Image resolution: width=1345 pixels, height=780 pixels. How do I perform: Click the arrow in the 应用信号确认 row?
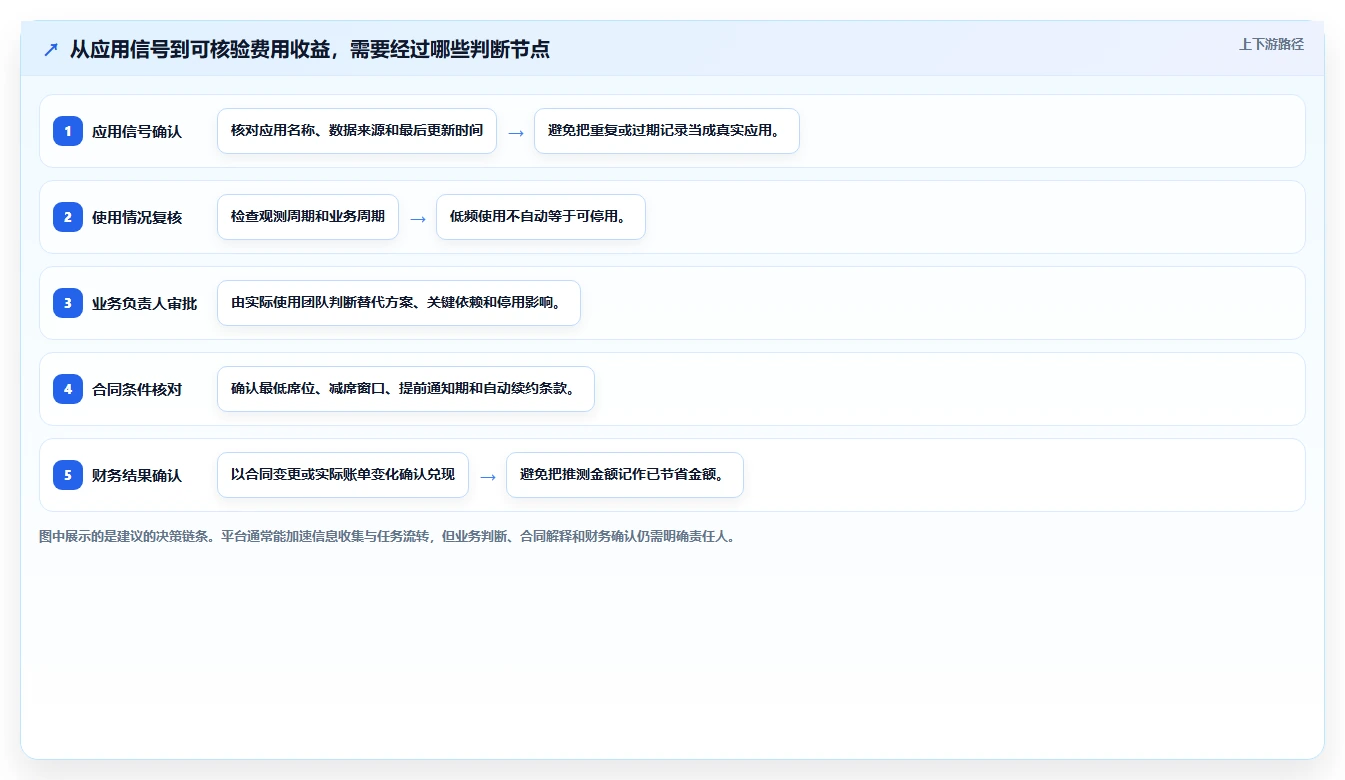(516, 132)
